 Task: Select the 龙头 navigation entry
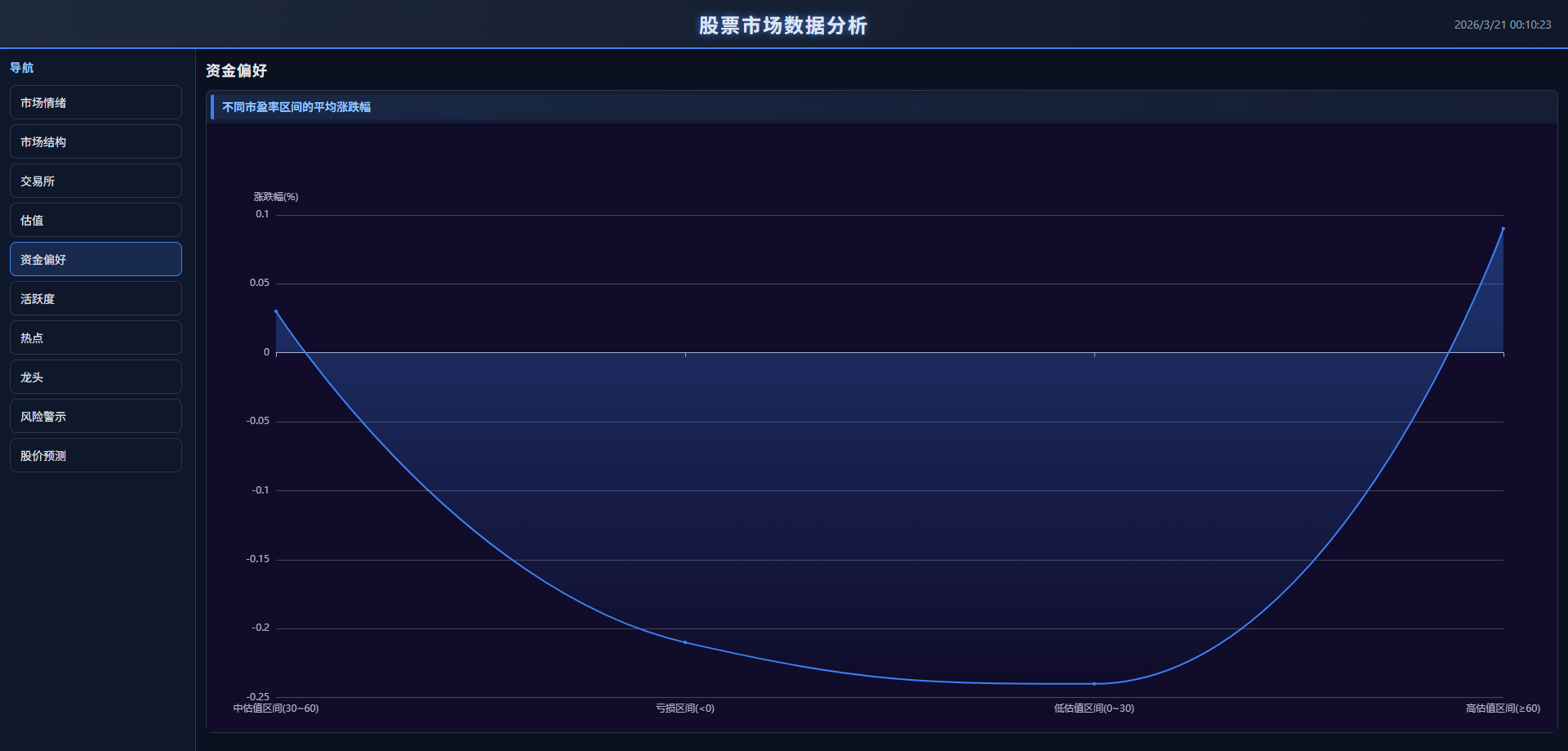96,378
